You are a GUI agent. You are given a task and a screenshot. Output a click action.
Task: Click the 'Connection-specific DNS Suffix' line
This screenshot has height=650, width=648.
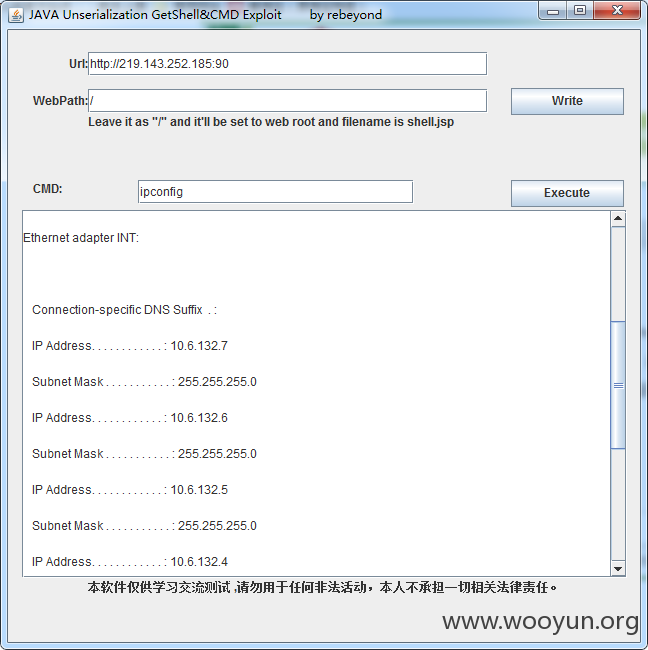point(124,310)
